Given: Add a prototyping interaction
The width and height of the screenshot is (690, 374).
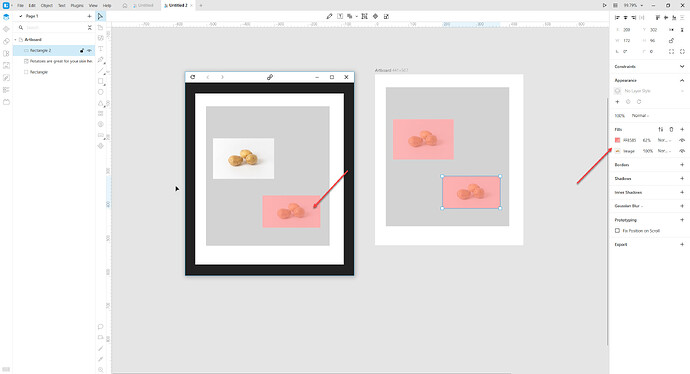Looking at the screenshot, I should pyautogui.click(x=682, y=220).
